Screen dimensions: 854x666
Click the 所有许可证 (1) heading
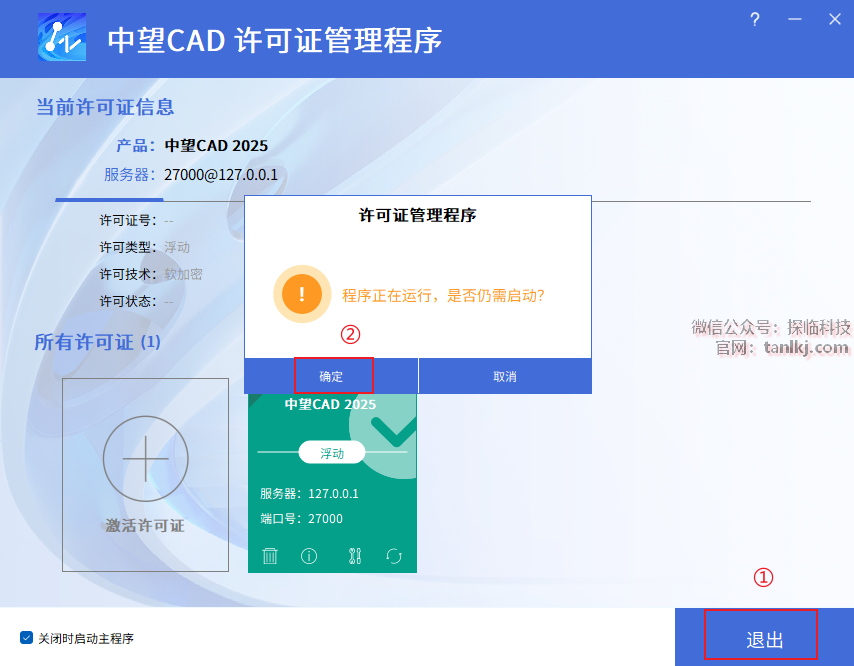point(97,342)
